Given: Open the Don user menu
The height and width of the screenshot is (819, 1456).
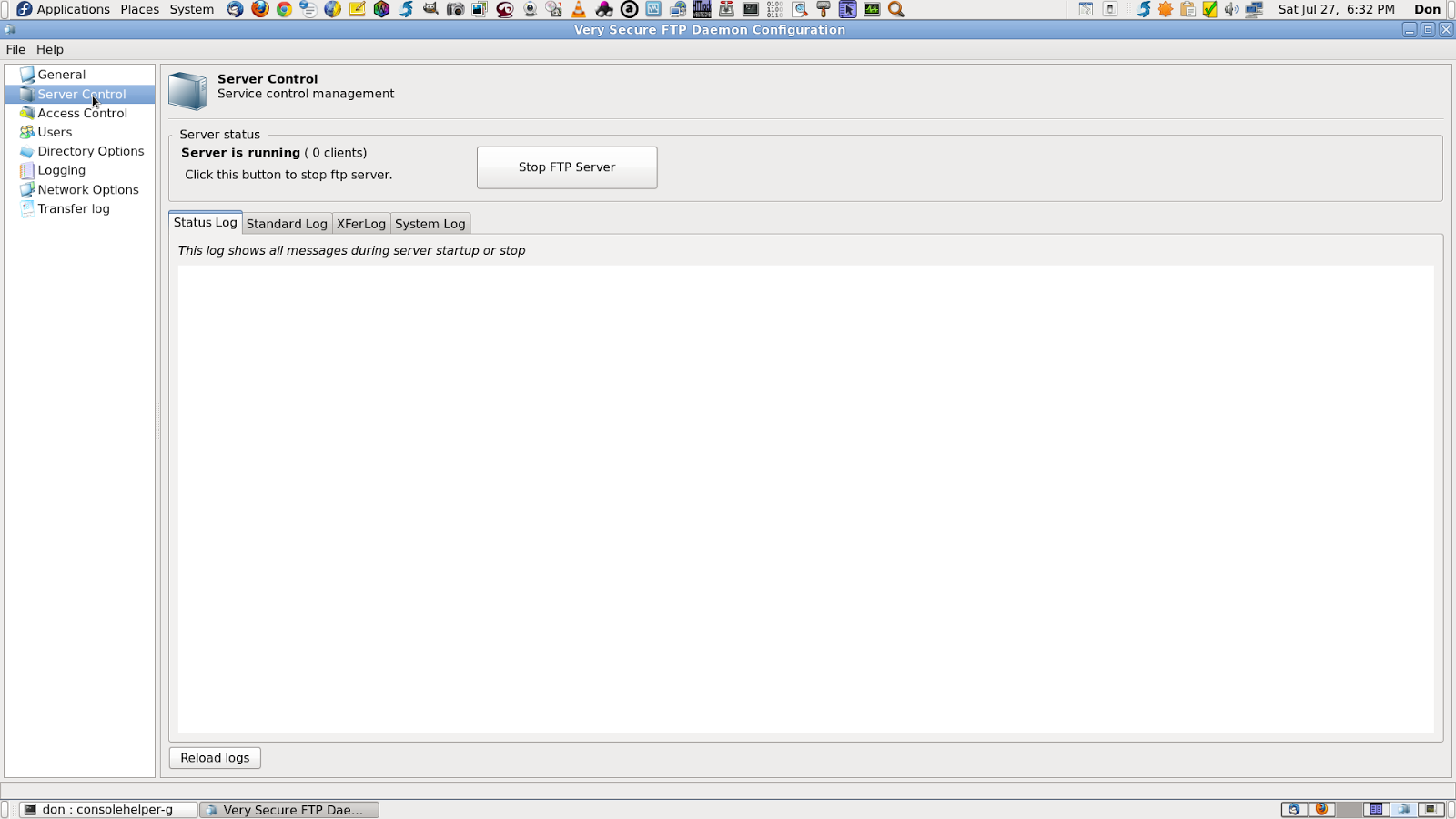Looking at the screenshot, I should click(x=1427, y=9).
